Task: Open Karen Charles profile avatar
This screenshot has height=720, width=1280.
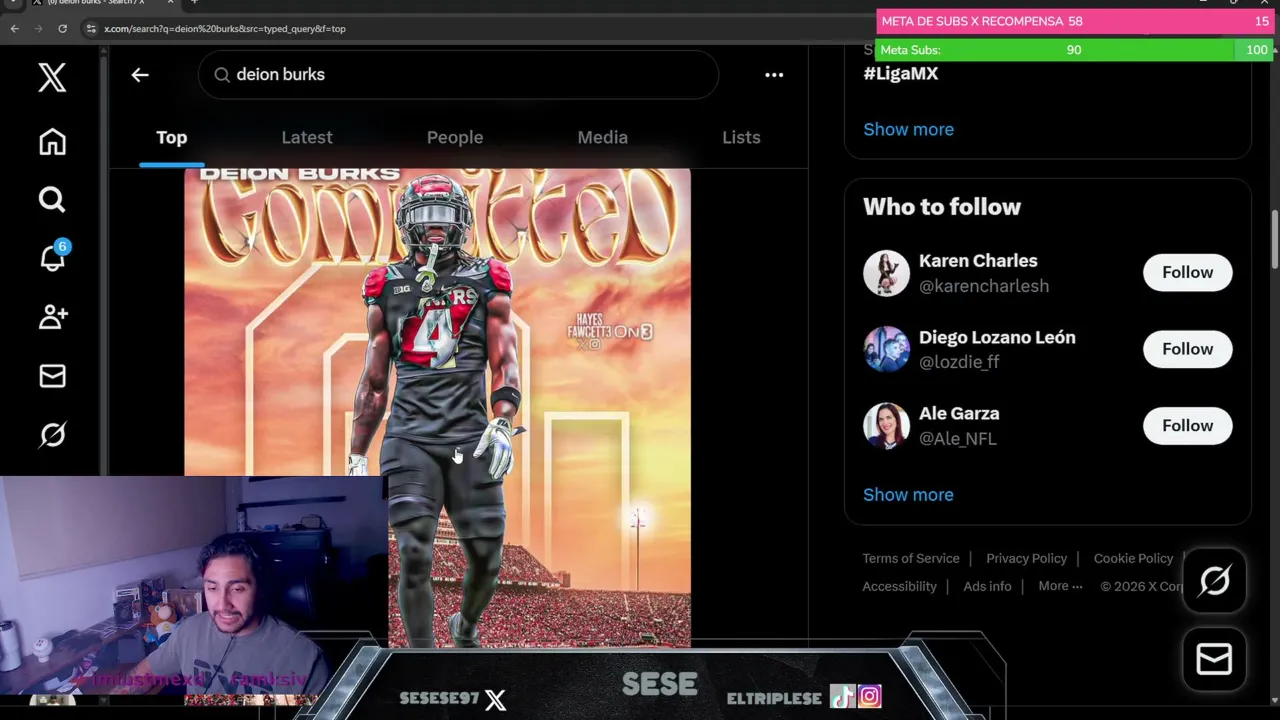Action: (886, 273)
